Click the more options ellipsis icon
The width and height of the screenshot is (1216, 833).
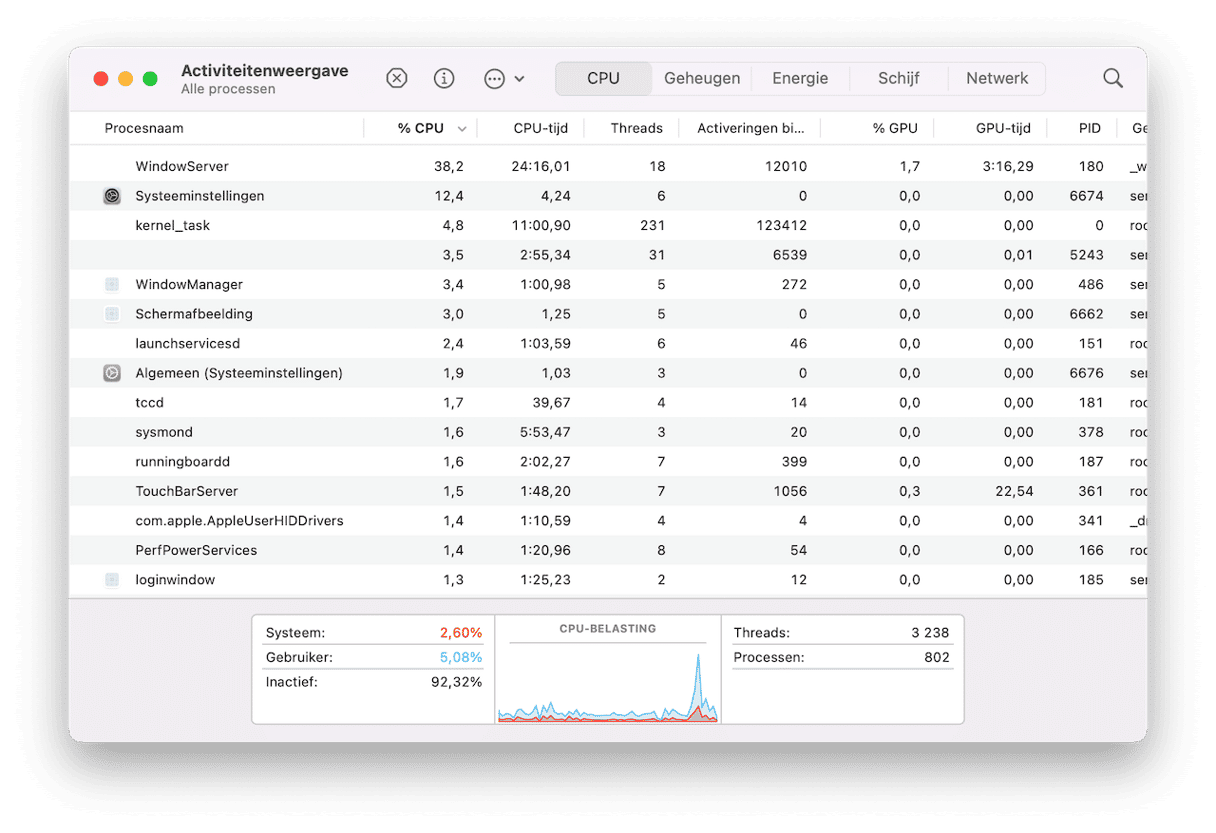494,79
